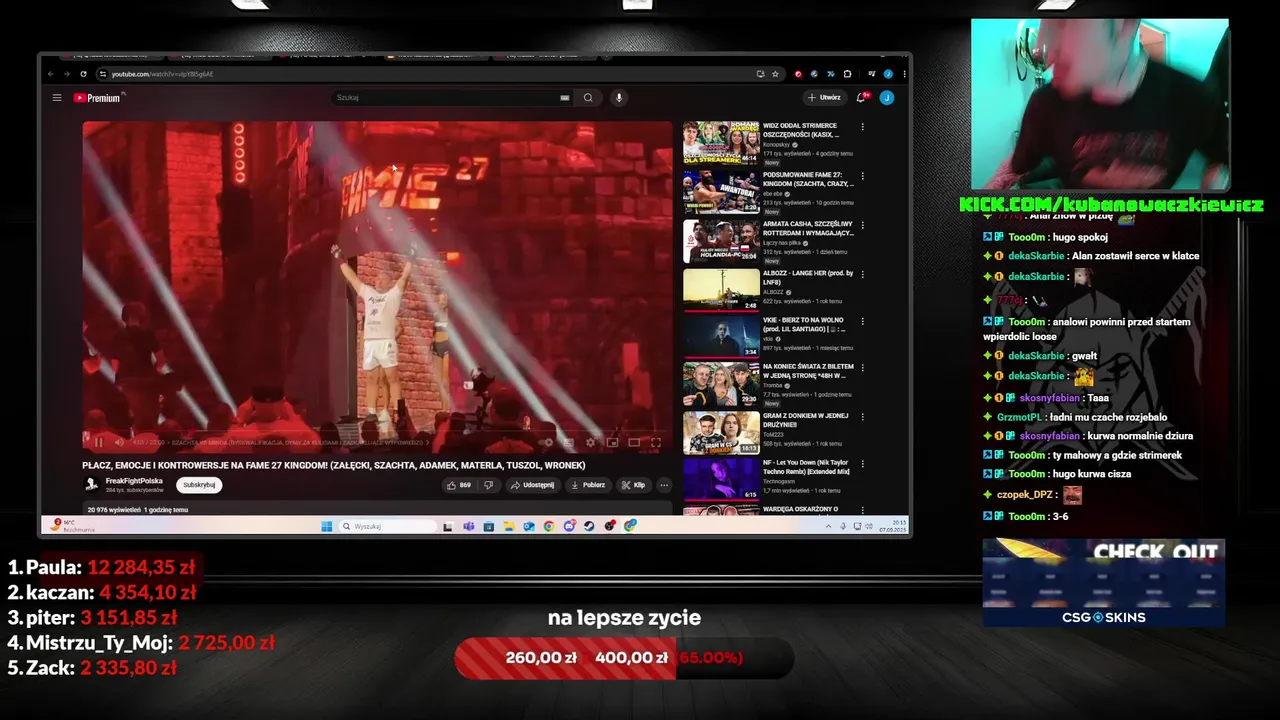Click the CSGO SKINS check out banner
Viewport: 1280px width, 720px height.
click(x=1104, y=583)
